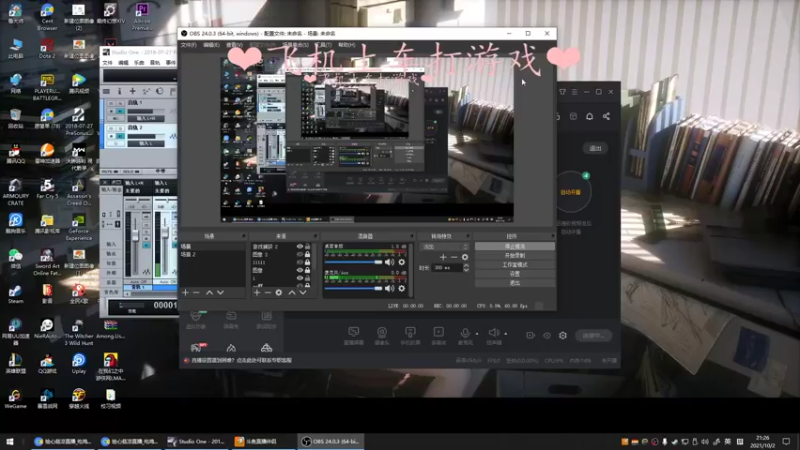Click the third button in OBS controls
Image resolution: width=800 pixels, height=450 pixels.
click(515, 265)
